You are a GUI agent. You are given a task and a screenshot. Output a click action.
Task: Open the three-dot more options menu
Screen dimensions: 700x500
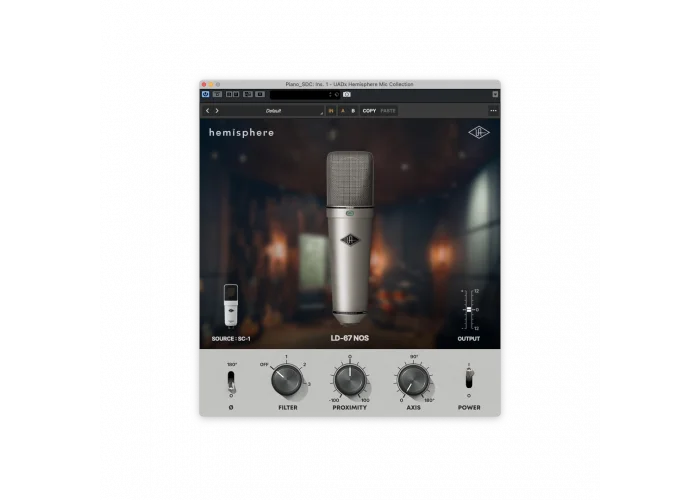pos(493,111)
